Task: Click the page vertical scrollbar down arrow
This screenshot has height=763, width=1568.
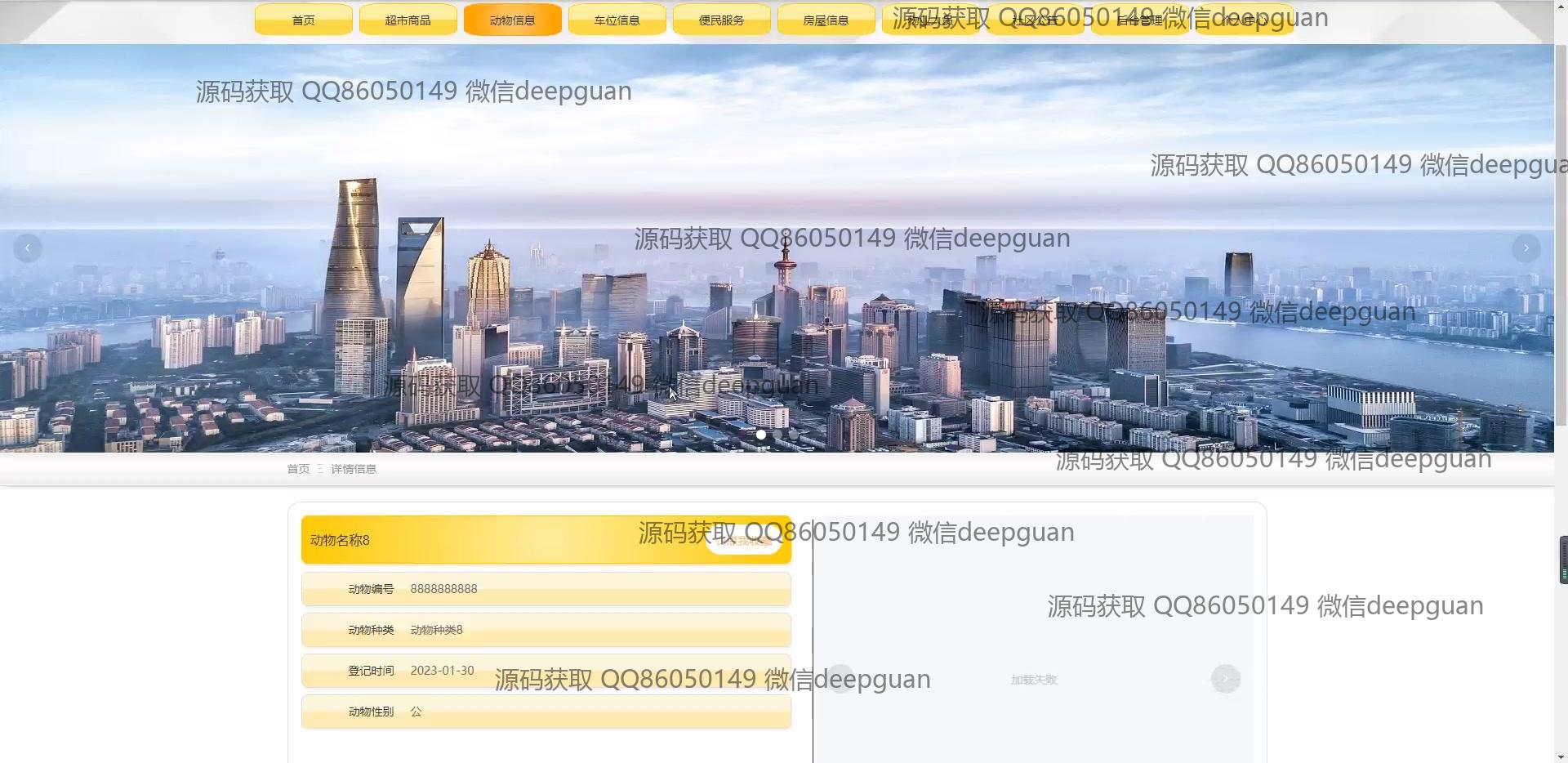Action: coord(1561,756)
